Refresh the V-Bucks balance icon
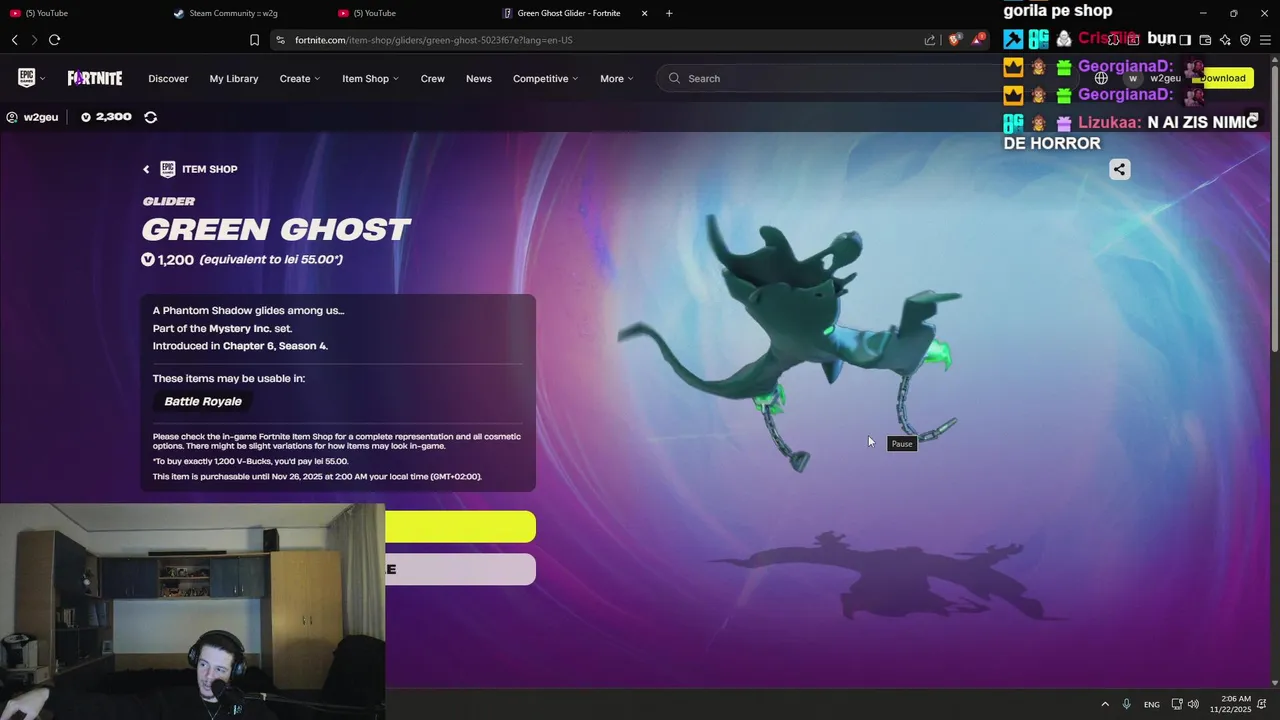The width and height of the screenshot is (1280, 720). point(150,117)
